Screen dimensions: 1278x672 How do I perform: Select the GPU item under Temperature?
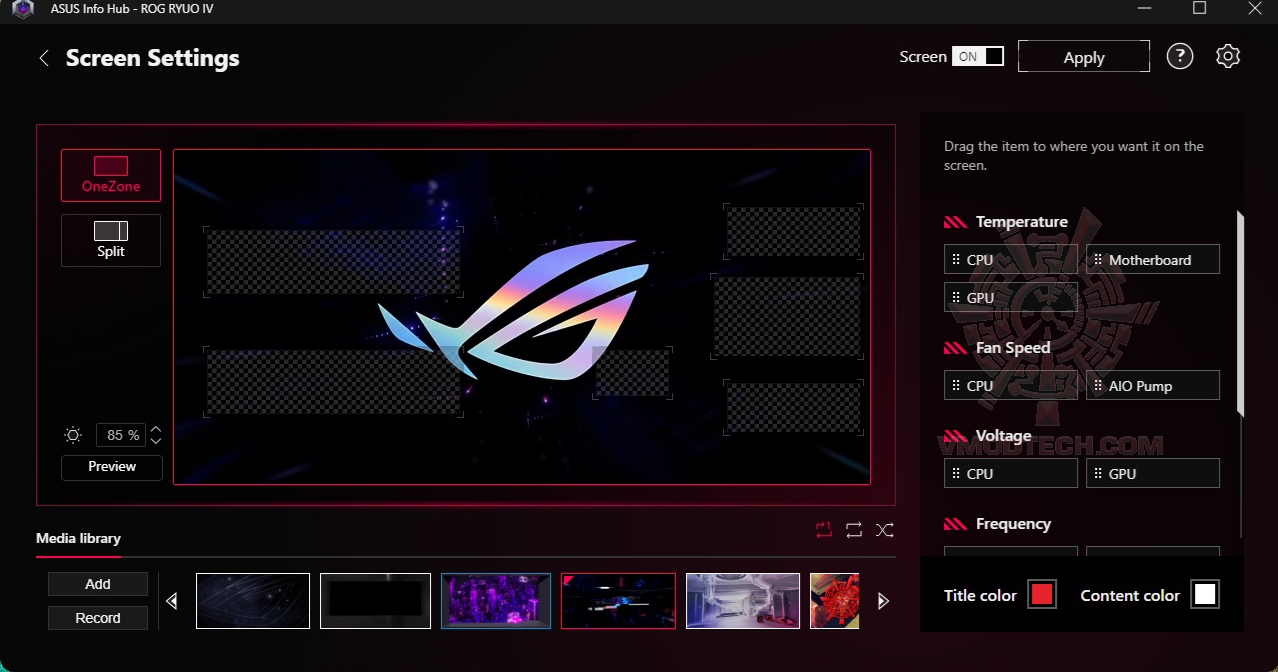pyautogui.click(x=1011, y=297)
